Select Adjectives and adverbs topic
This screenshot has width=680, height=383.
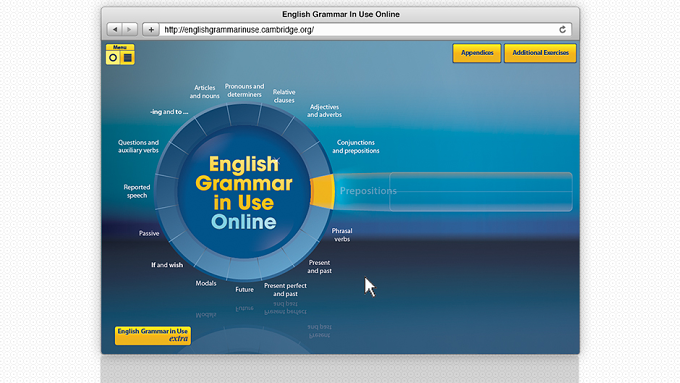(x=324, y=111)
